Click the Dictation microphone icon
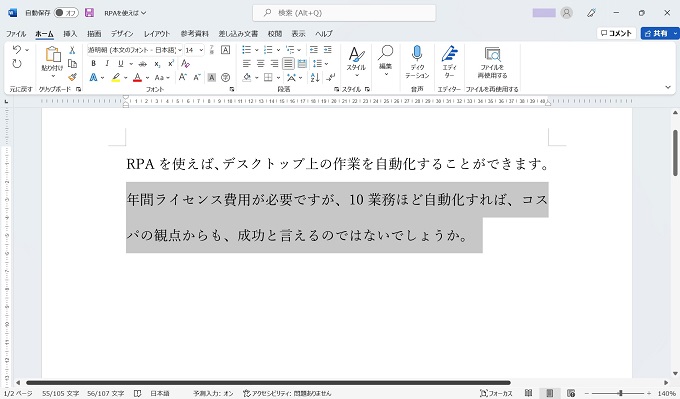This screenshot has height=399, width=680. pyautogui.click(x=417, y=53)
